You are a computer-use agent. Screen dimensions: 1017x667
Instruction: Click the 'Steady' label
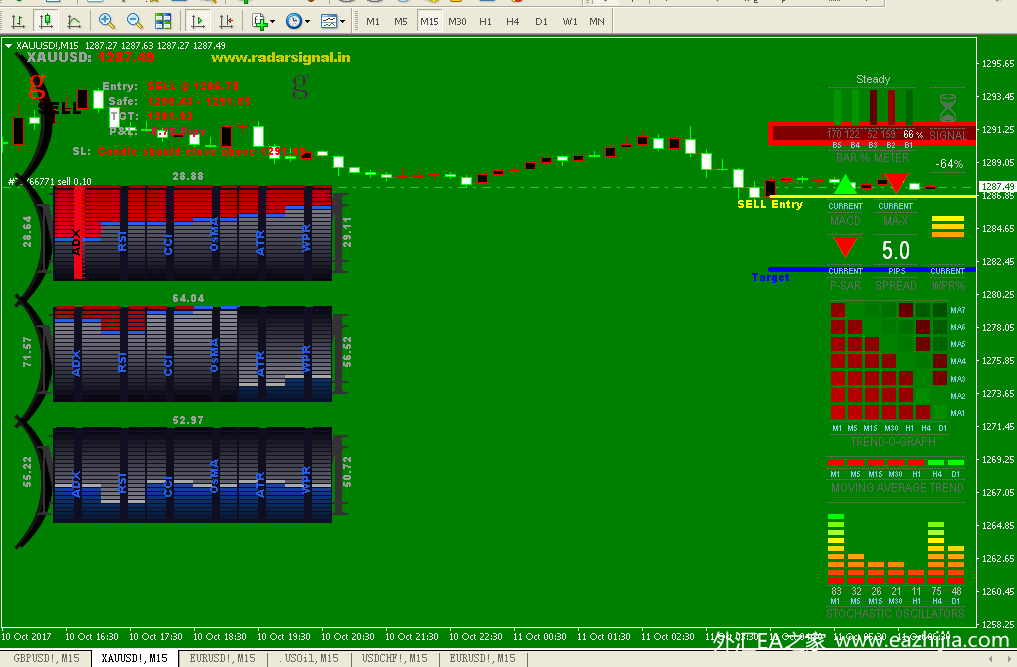[x=873, y=79]
